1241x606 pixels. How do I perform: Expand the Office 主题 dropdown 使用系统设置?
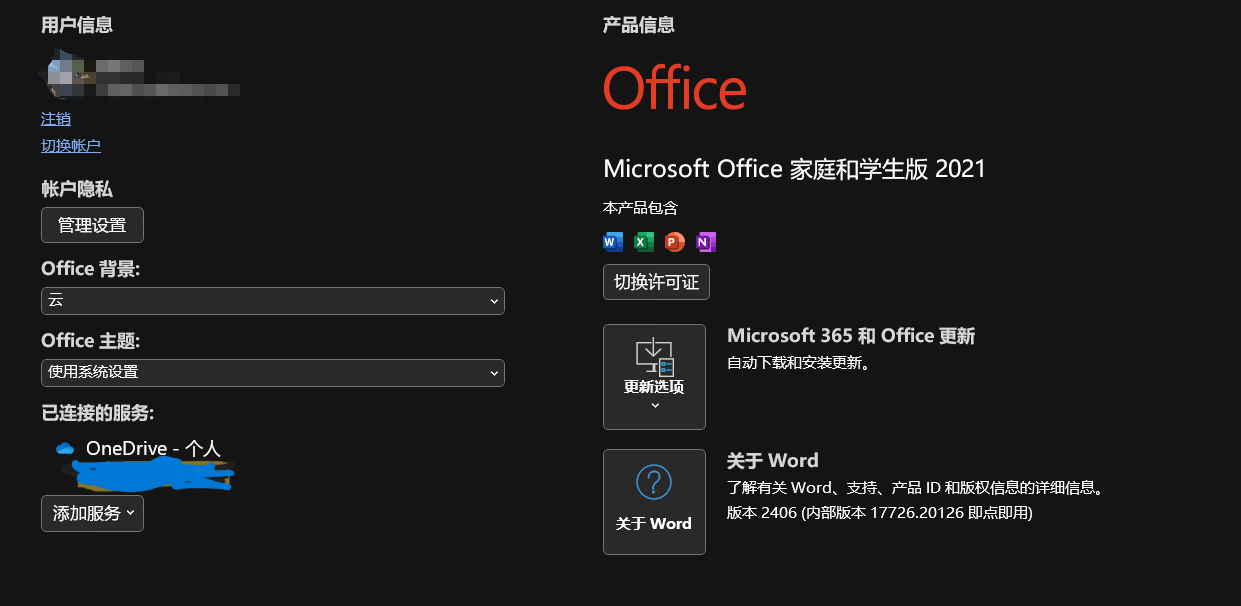[x=273, y=373]
